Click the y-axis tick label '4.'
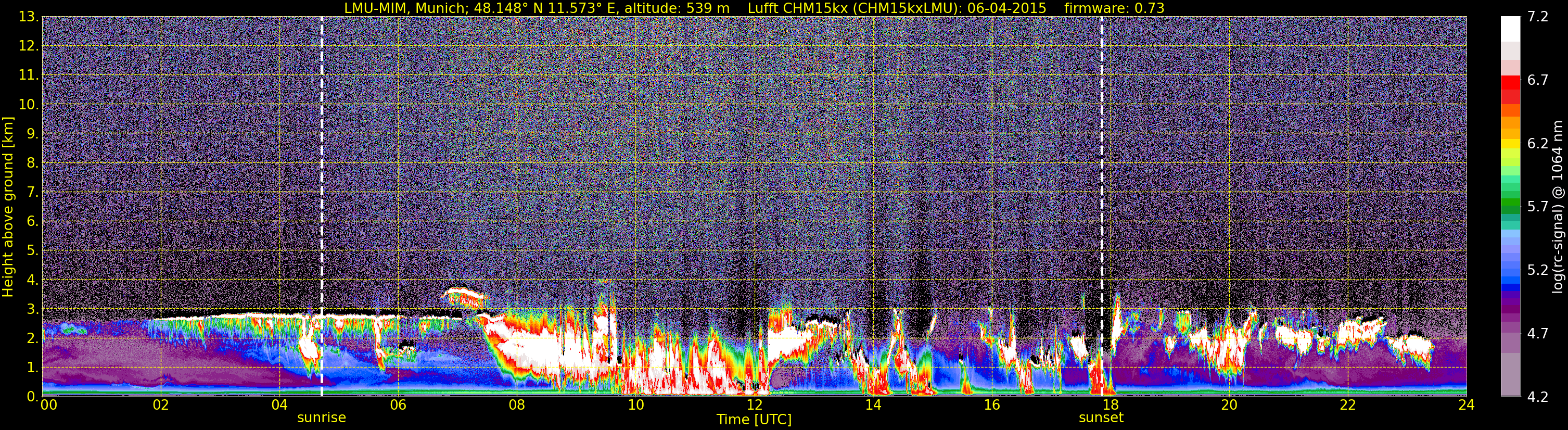The image size is (1568, 430). (32, 280)
